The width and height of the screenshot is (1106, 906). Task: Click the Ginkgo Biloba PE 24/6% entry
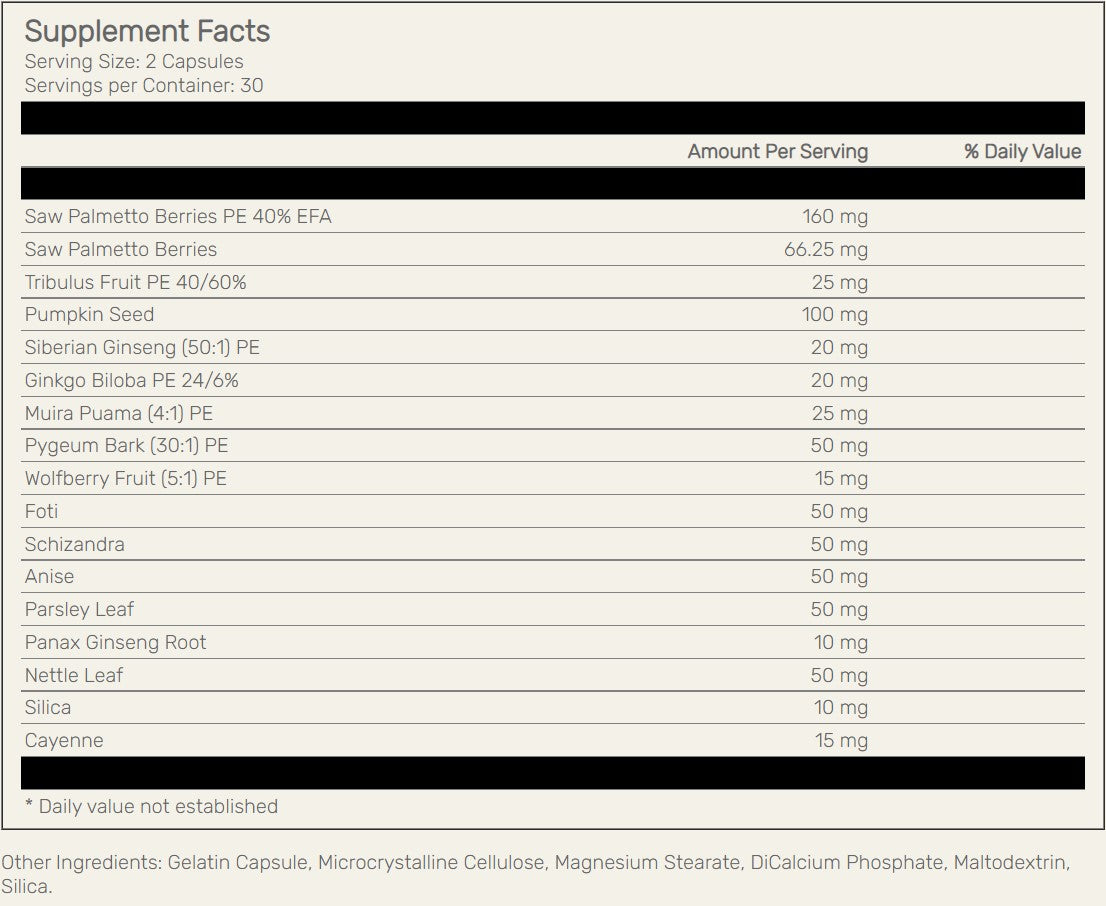click(132, 380)
